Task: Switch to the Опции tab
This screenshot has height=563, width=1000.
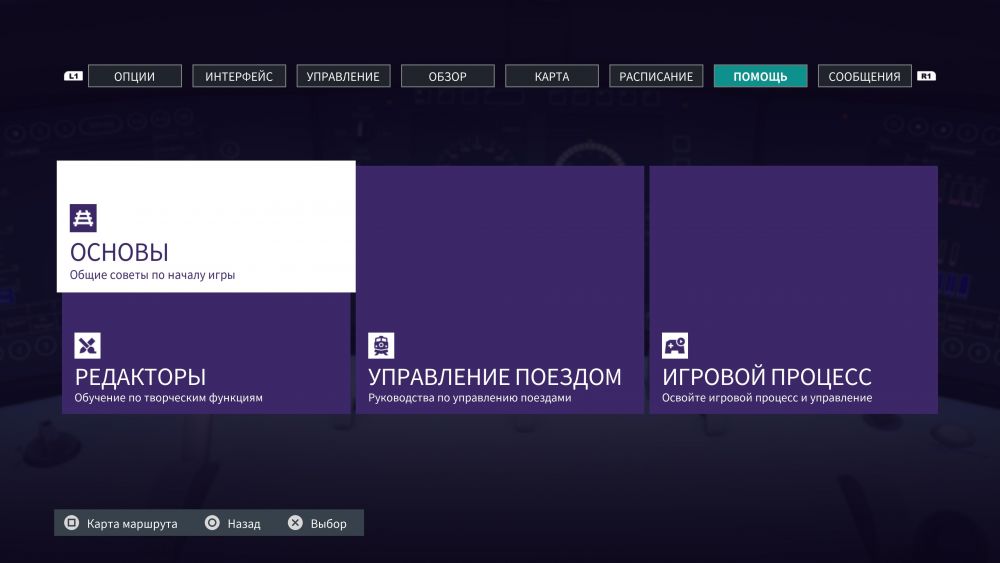Action: point(135,76)
